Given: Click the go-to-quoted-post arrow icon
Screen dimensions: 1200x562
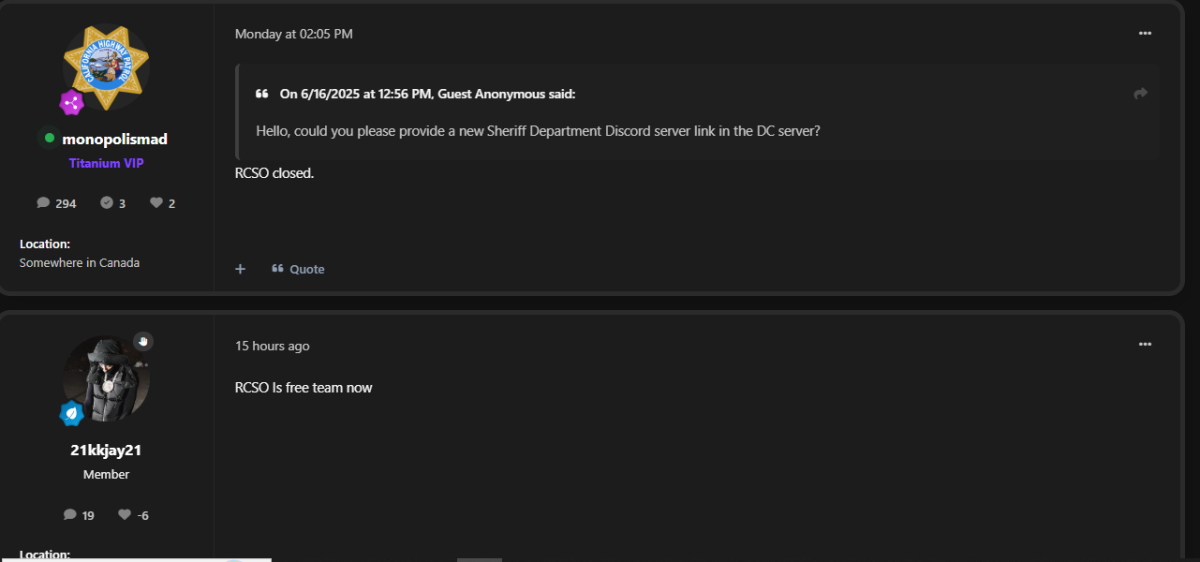Looking at the screenshot, I should point(1141,93).
